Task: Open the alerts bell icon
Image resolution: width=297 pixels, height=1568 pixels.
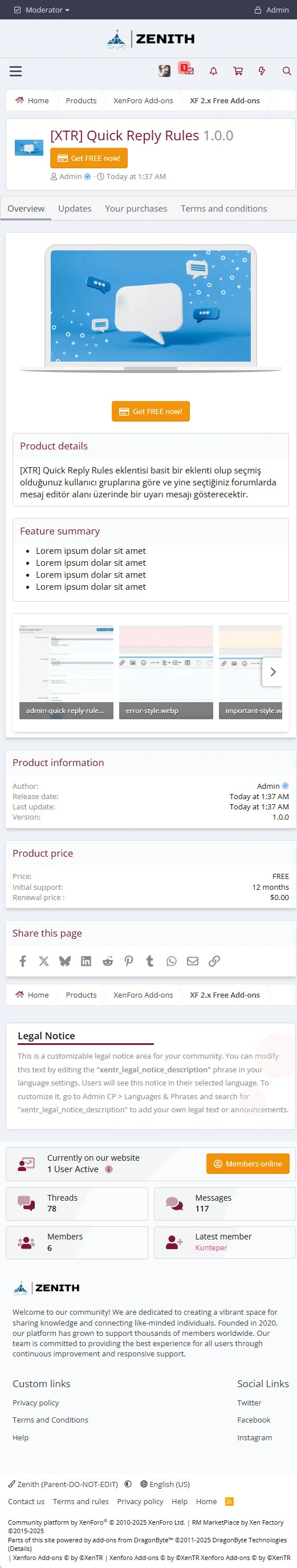Action: [214, 71]
